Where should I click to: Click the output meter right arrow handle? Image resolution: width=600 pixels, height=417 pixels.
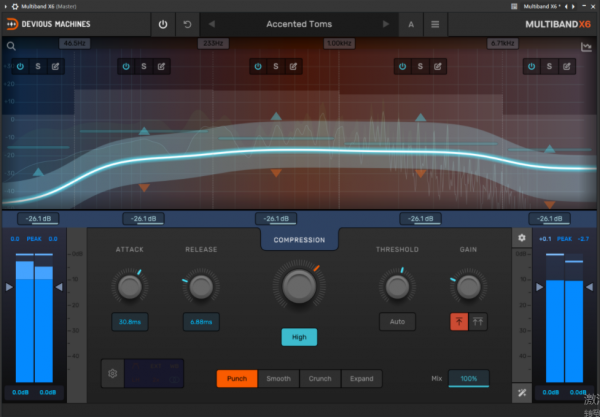coord(589,287)
